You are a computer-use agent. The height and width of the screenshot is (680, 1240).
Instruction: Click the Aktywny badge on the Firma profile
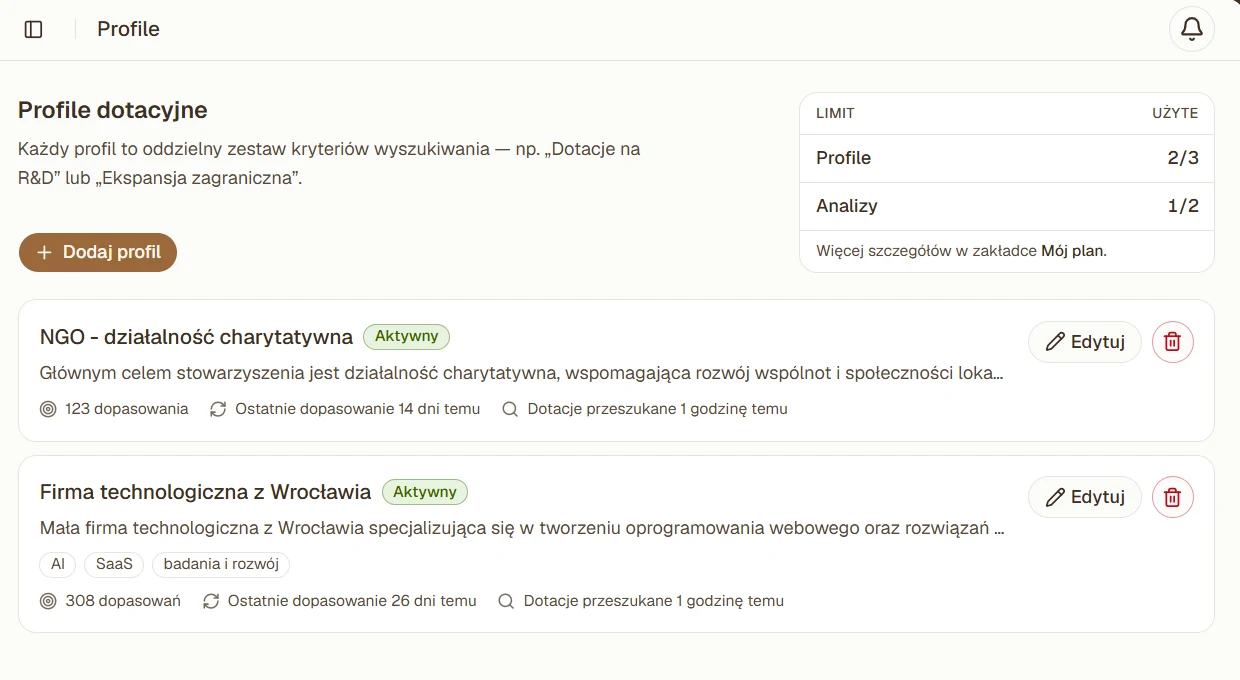(x=425, y=492)
